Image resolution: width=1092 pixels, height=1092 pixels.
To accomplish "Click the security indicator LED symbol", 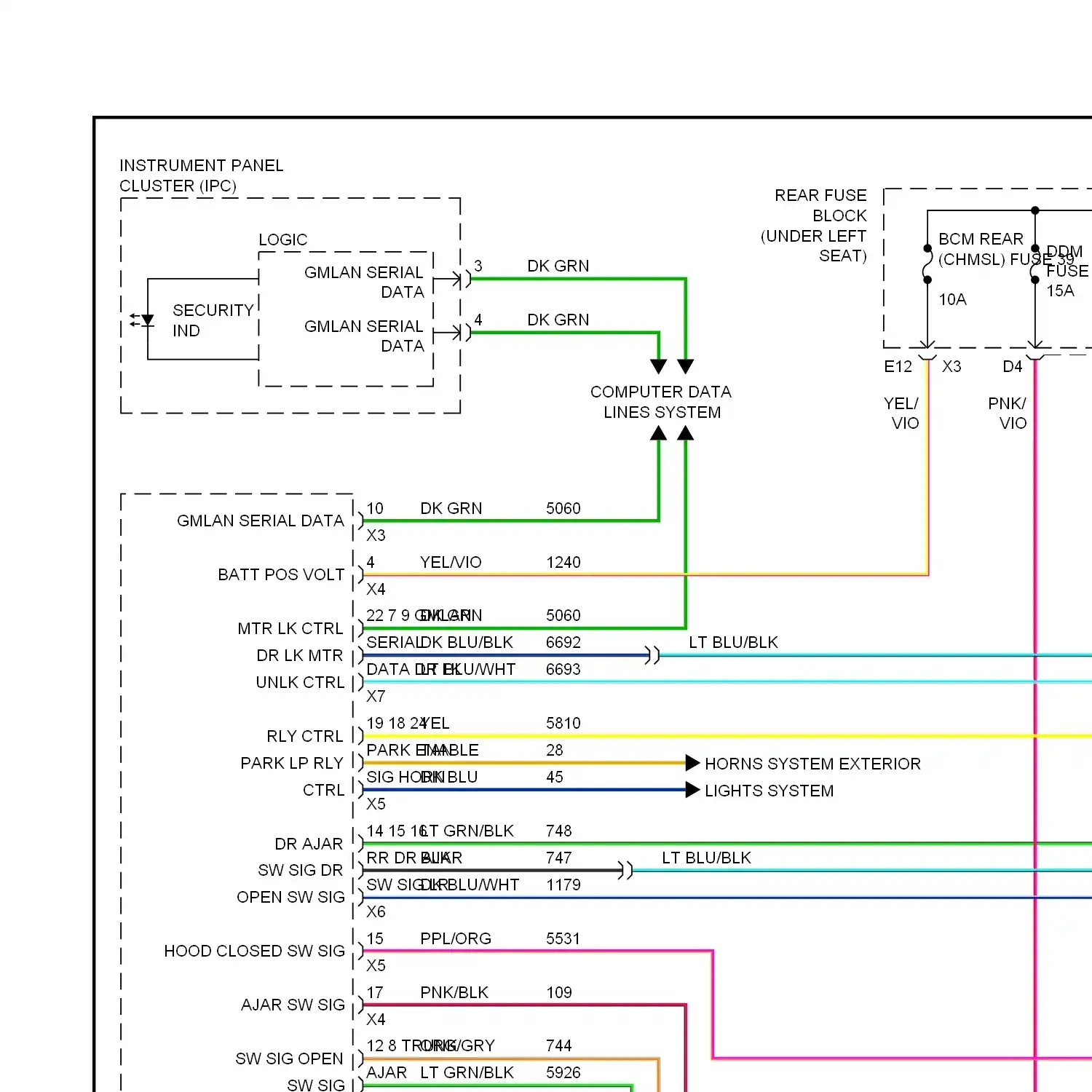I will 143,320.
